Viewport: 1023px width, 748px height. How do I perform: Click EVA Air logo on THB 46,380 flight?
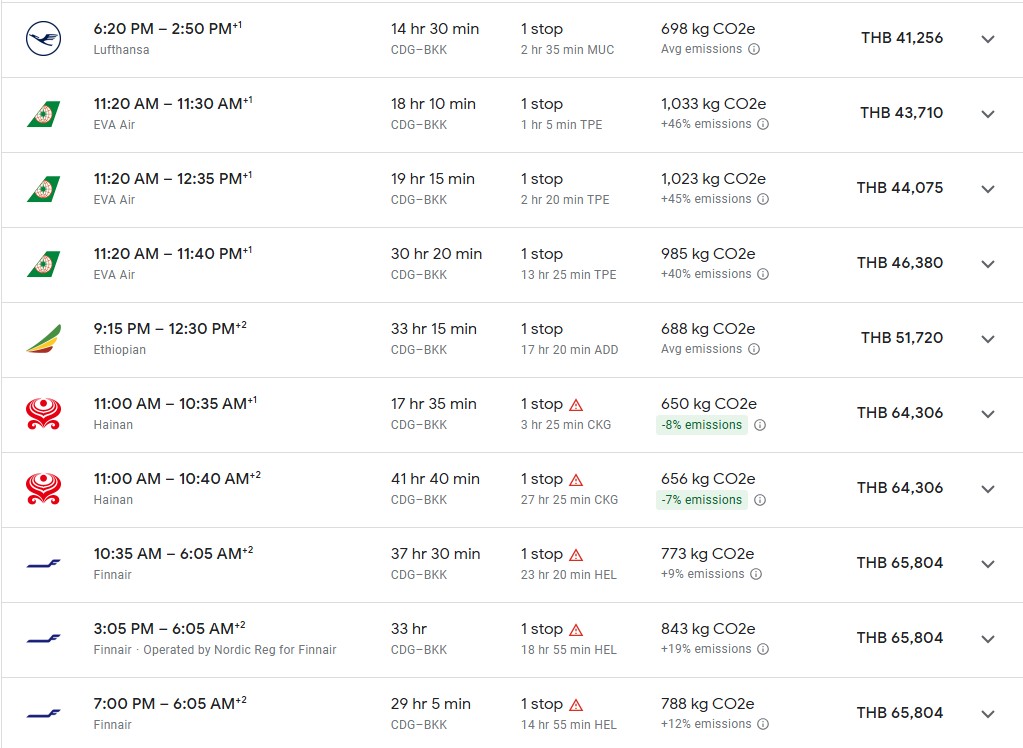click(43, 264)
